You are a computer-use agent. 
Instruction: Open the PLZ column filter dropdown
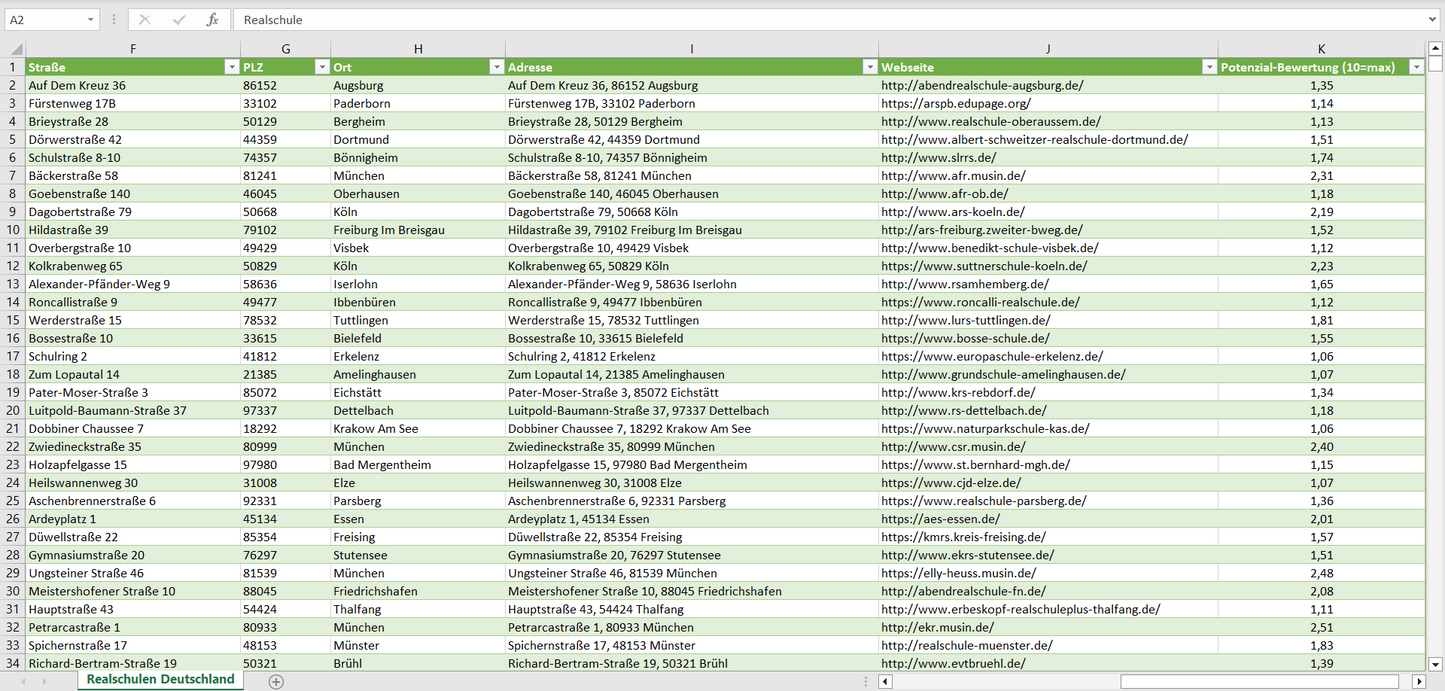tap(322, 67)
